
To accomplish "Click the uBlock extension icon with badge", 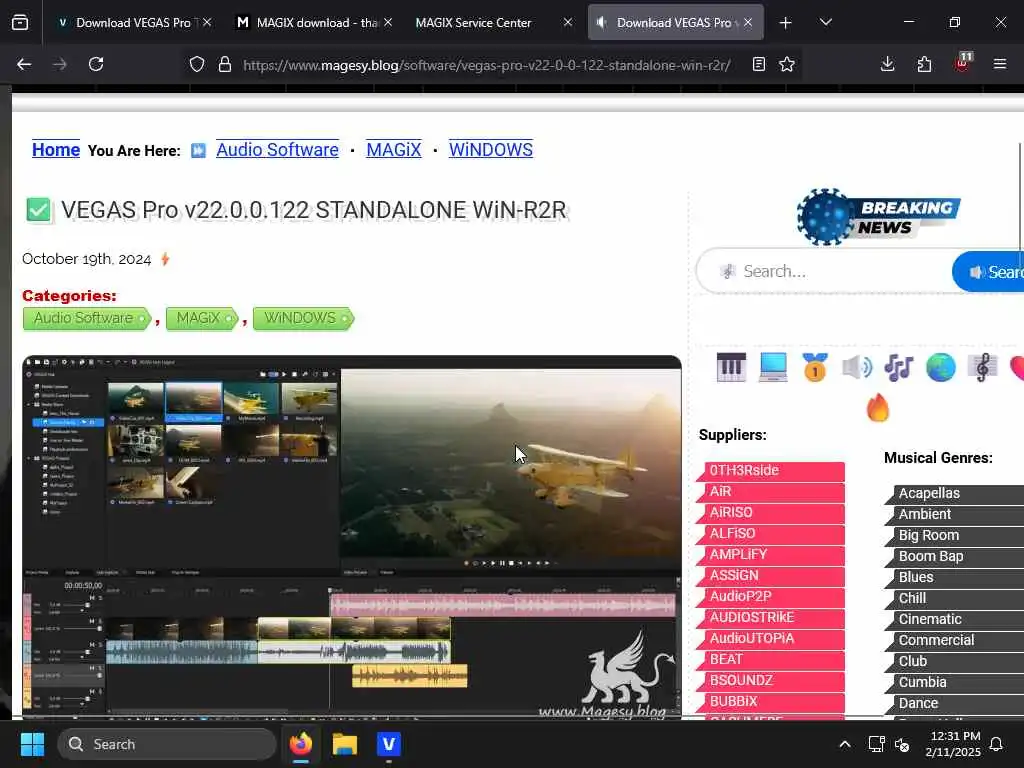I will 963,62.
